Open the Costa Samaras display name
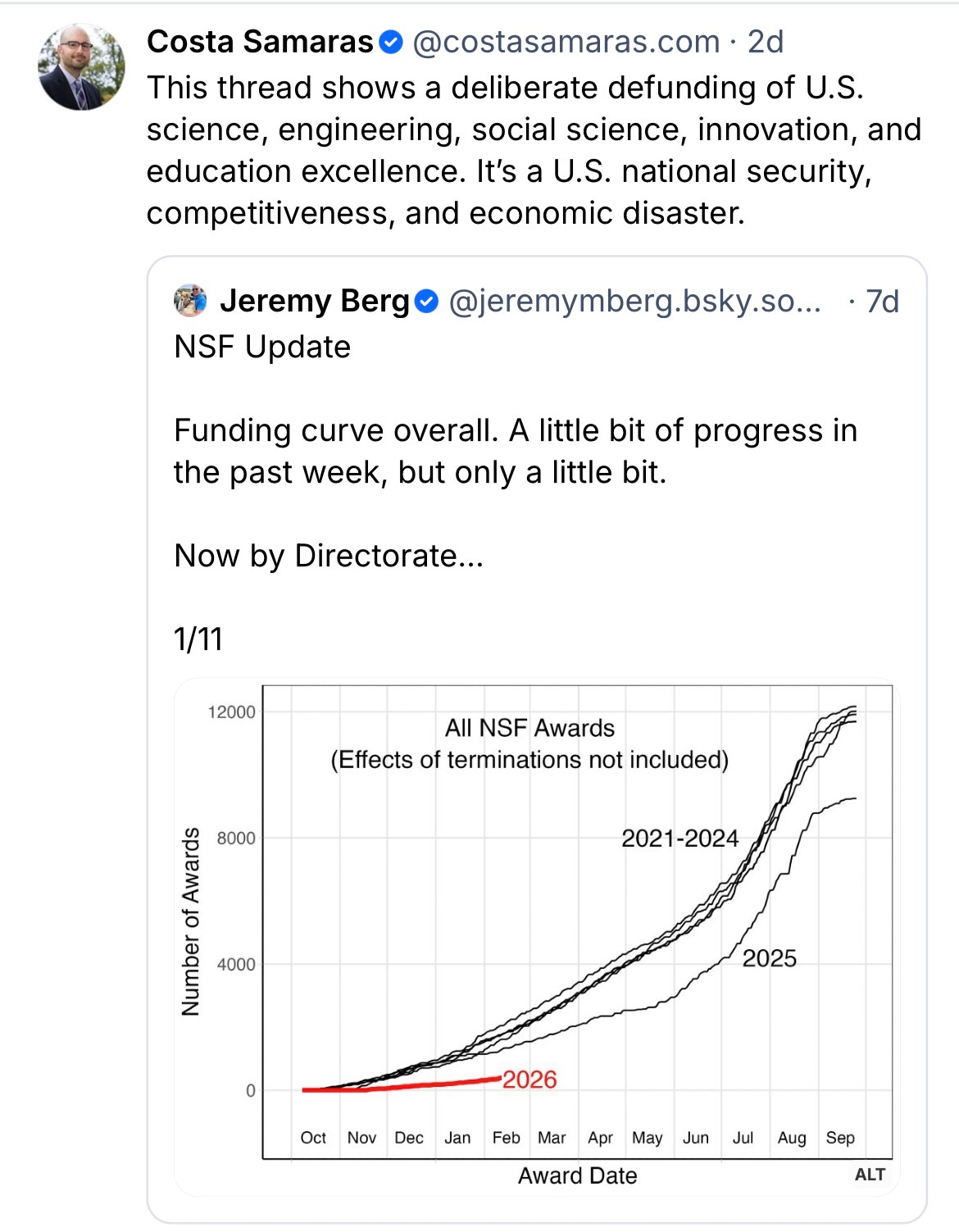959x1232 pixels. pos(260,42)
